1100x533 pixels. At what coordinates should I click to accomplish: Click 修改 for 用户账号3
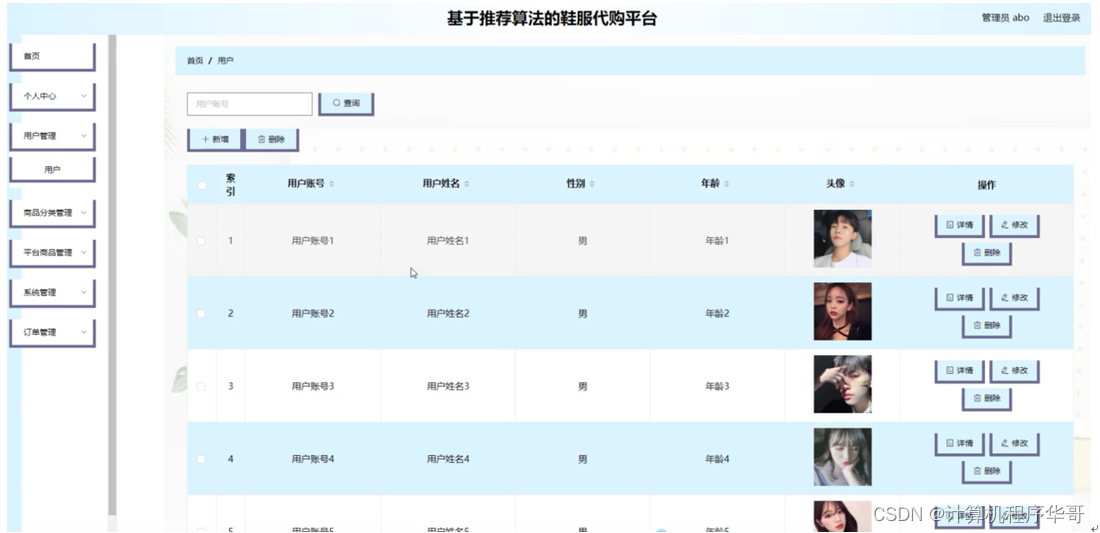click(x=1014, y=371)
